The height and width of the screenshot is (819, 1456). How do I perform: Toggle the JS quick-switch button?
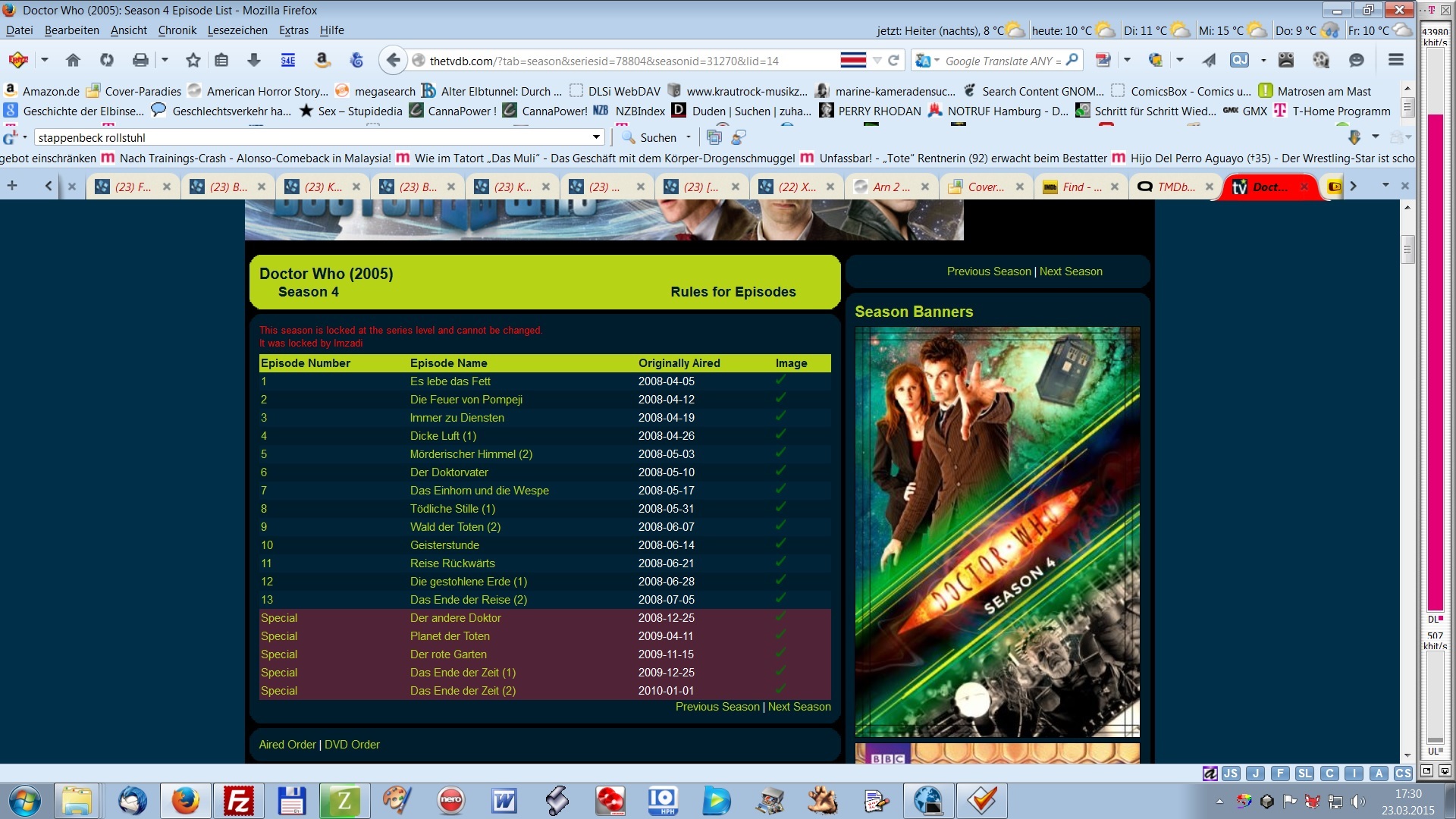[1230, 773]
